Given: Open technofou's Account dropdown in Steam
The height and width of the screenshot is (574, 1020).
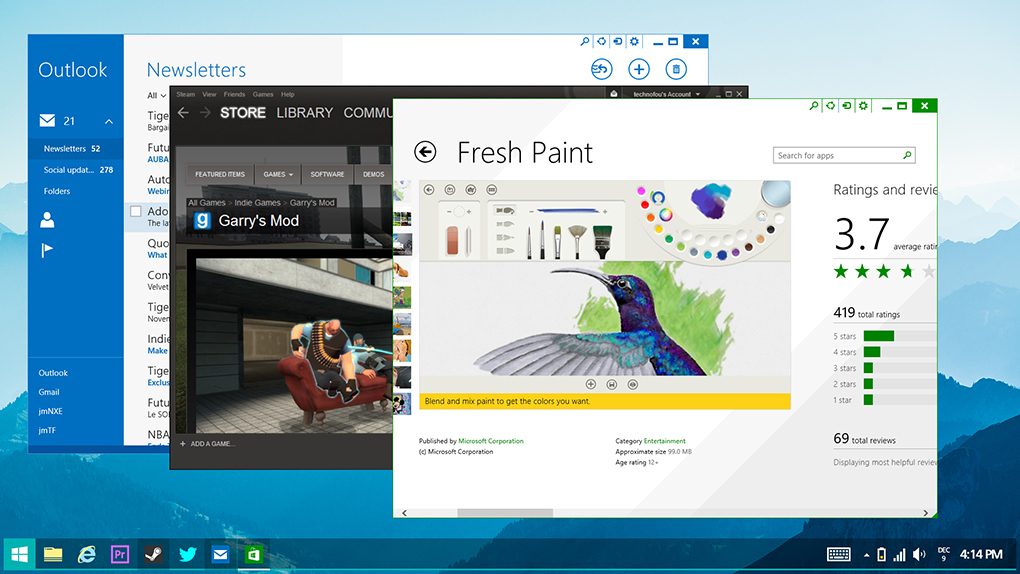Looking at the screenshot, I should 666,94.
